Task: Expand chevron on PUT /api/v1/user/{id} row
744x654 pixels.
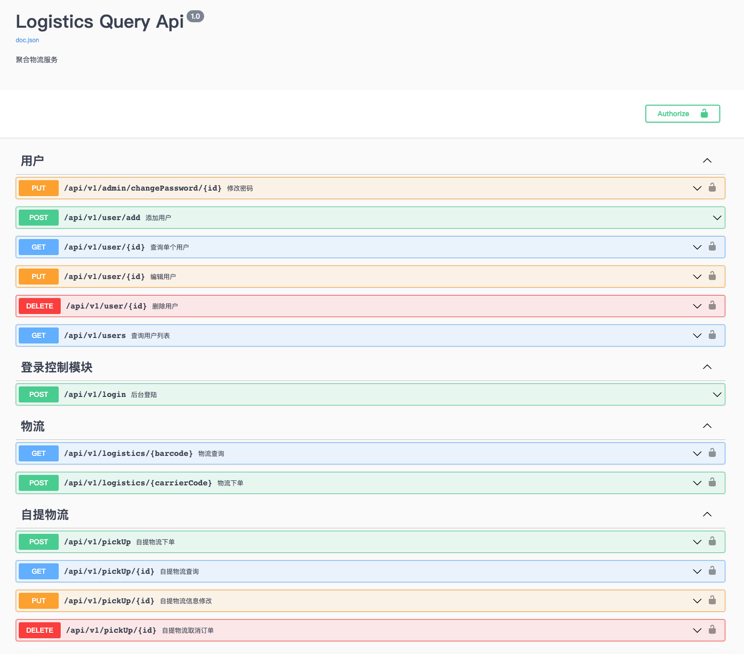Action: click(x=697, y=277)
